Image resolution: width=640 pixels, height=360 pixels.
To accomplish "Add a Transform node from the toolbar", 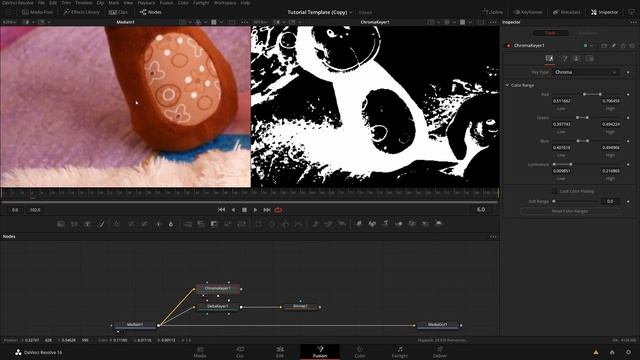I will pos(242,224).
